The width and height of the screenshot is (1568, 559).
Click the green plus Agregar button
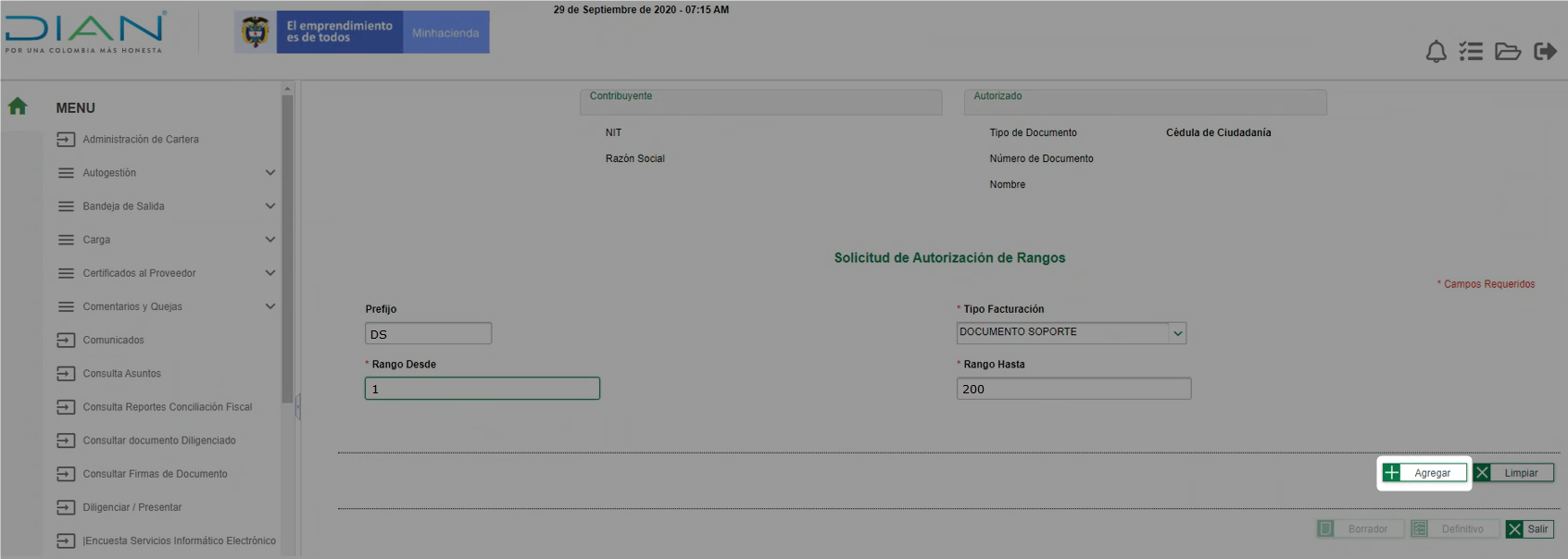[1424, 473]
